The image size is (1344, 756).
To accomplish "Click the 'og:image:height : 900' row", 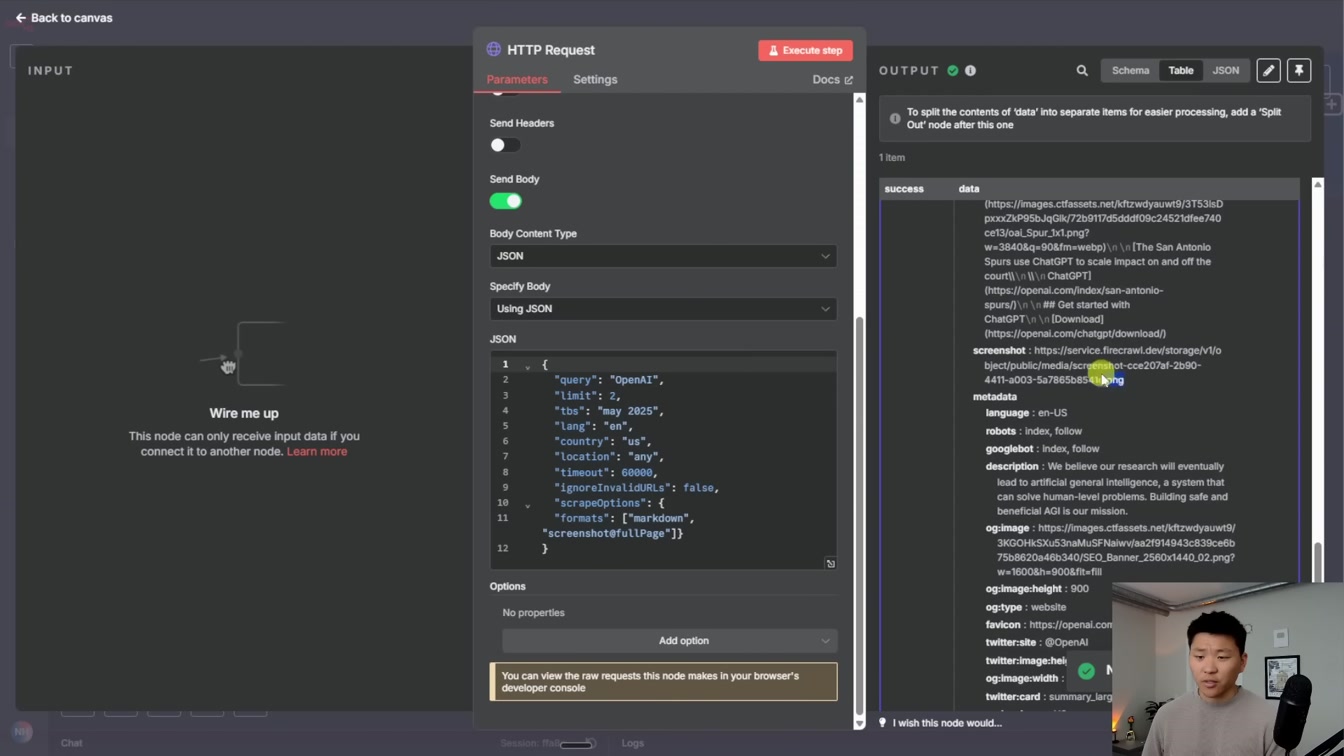I will 1037,589.
